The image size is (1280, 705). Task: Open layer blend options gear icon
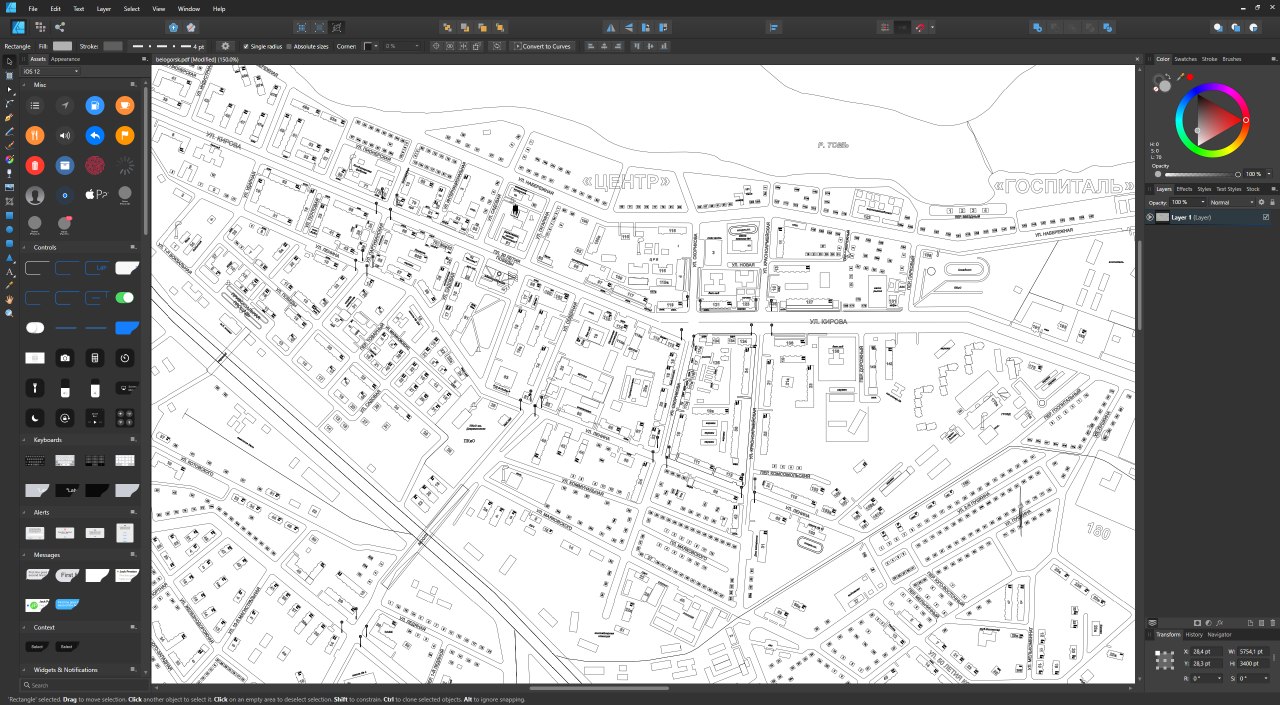click(x=1261, y=202)
